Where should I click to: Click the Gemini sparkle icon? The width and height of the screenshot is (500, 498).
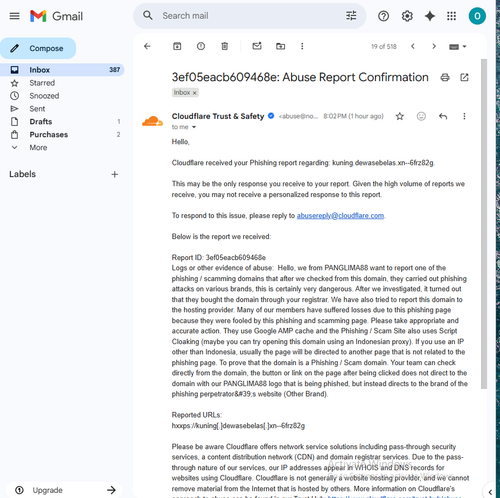[430, 16]
